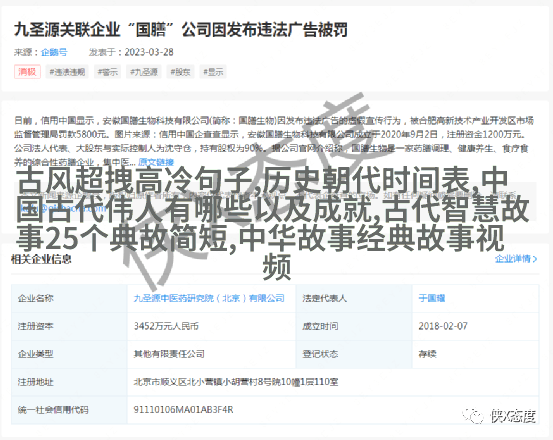Screen dimensions: 553x440
Task: Open 九圣源中医药研究院(北京)有限公司 company link
Action: [209, 298]
